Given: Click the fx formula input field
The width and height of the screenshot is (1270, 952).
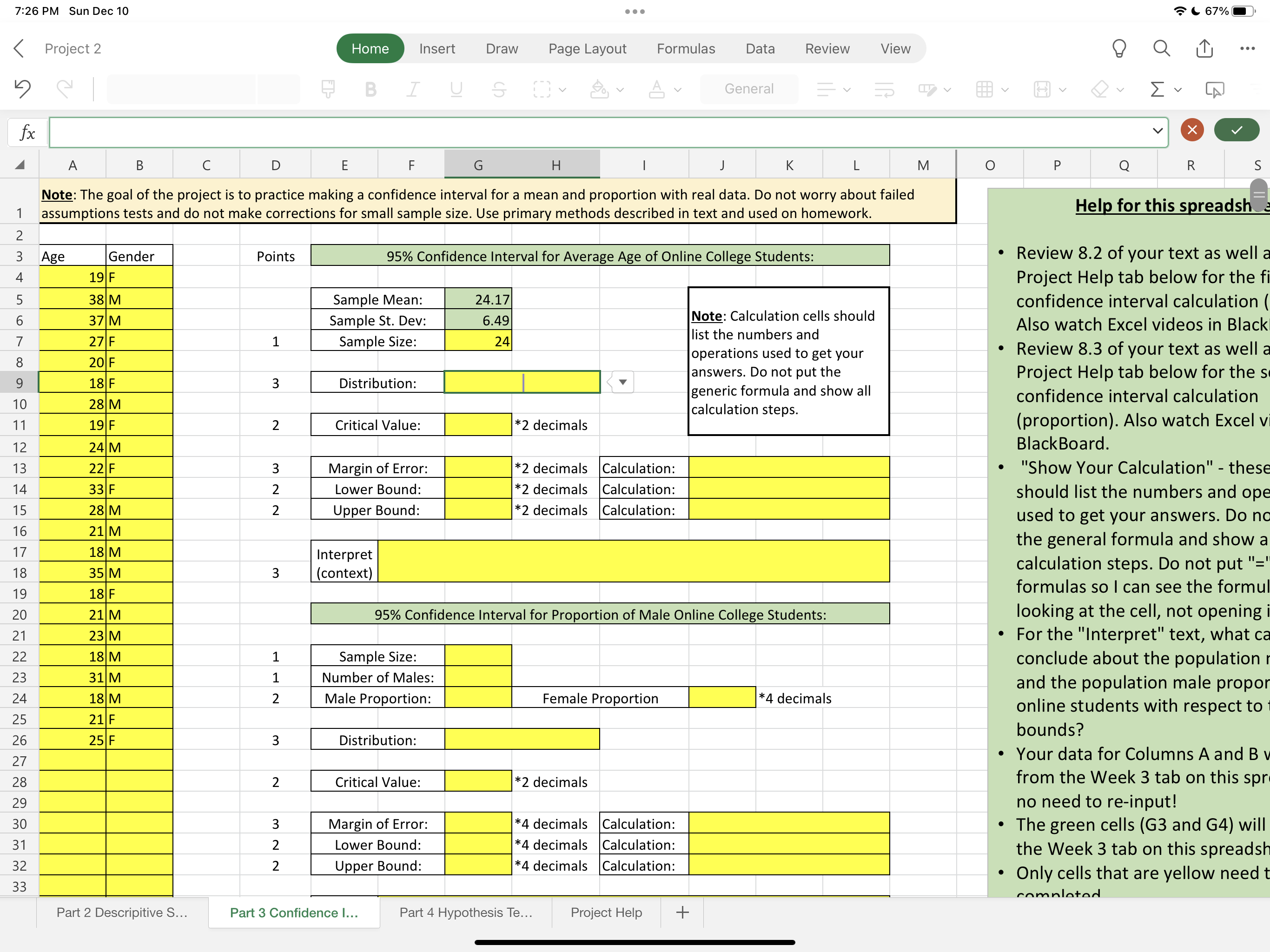Looking at the screenshot, I should coord(574,132).
